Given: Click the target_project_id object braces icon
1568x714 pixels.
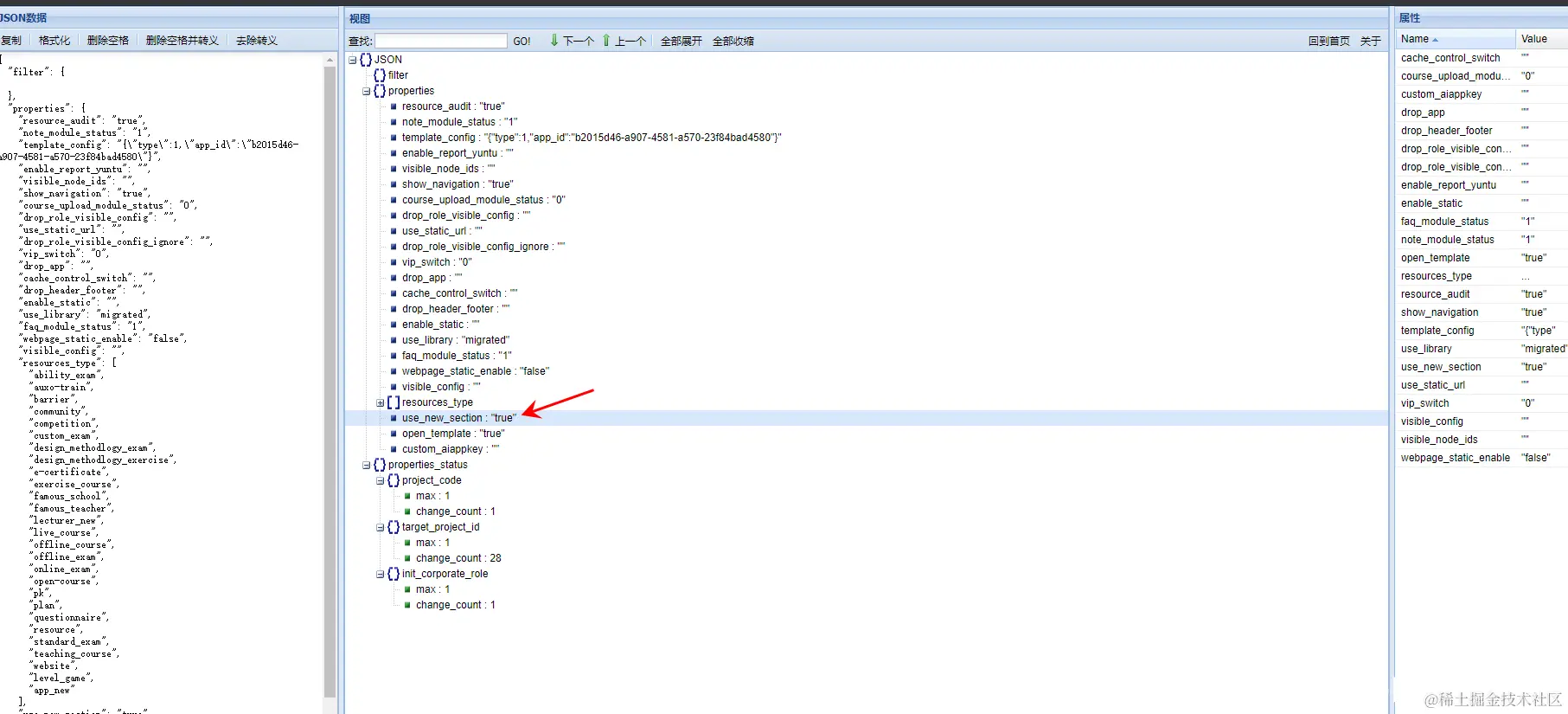Looking at the screenshot, I should click(x=394, y=527).
